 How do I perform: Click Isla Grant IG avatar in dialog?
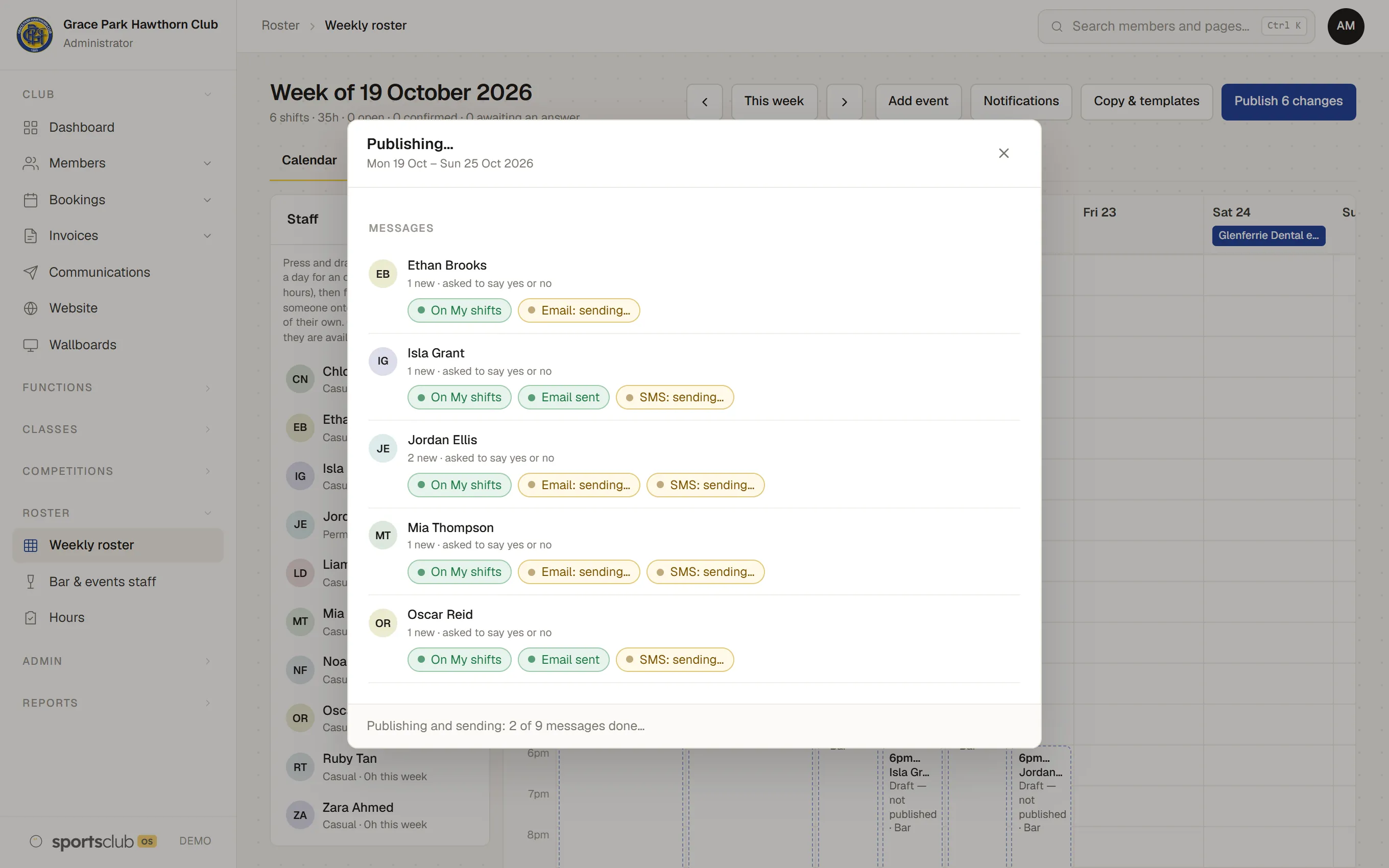383,361
